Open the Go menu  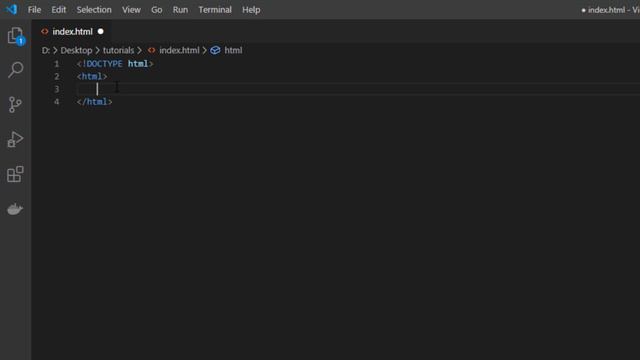click(156, 9)
